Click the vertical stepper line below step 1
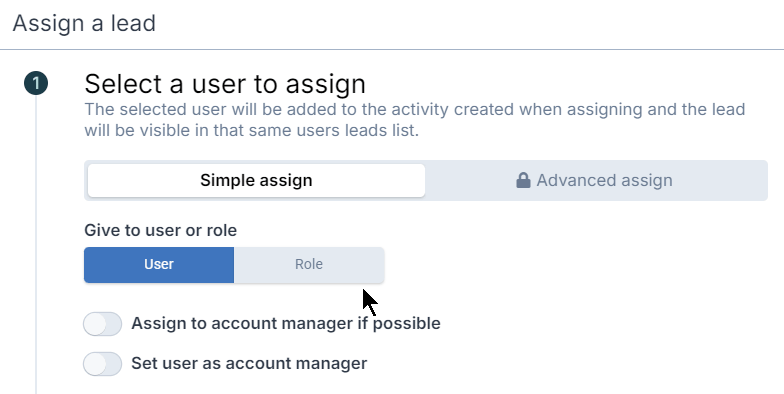 tap(36, 245)
